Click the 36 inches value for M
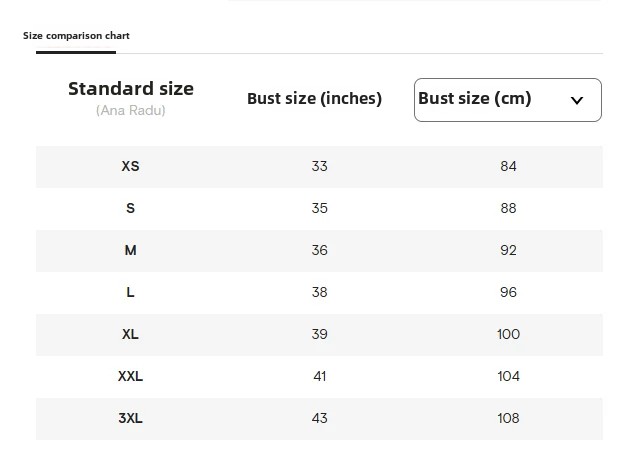The width and height of the screenshot is (630, 455). [319, 250]
